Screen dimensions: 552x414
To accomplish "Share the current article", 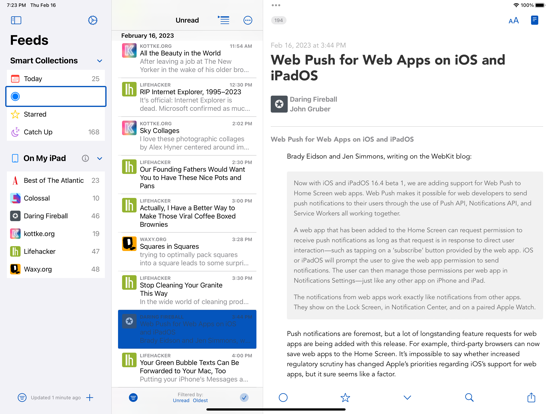I will [x=531, y=397].
